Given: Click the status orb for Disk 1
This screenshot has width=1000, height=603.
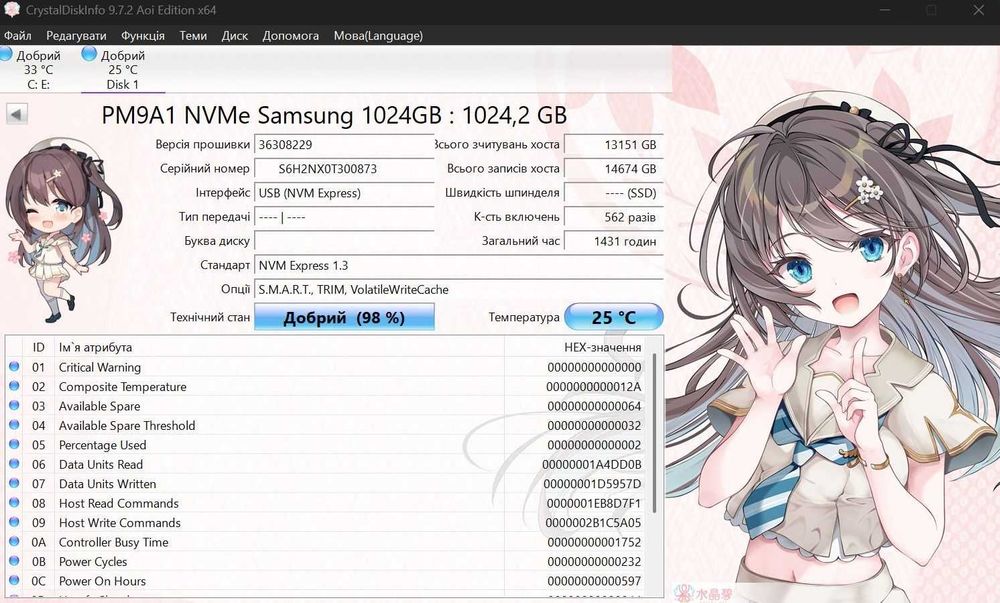Looking at the screenshot, I should click(89, 55).
